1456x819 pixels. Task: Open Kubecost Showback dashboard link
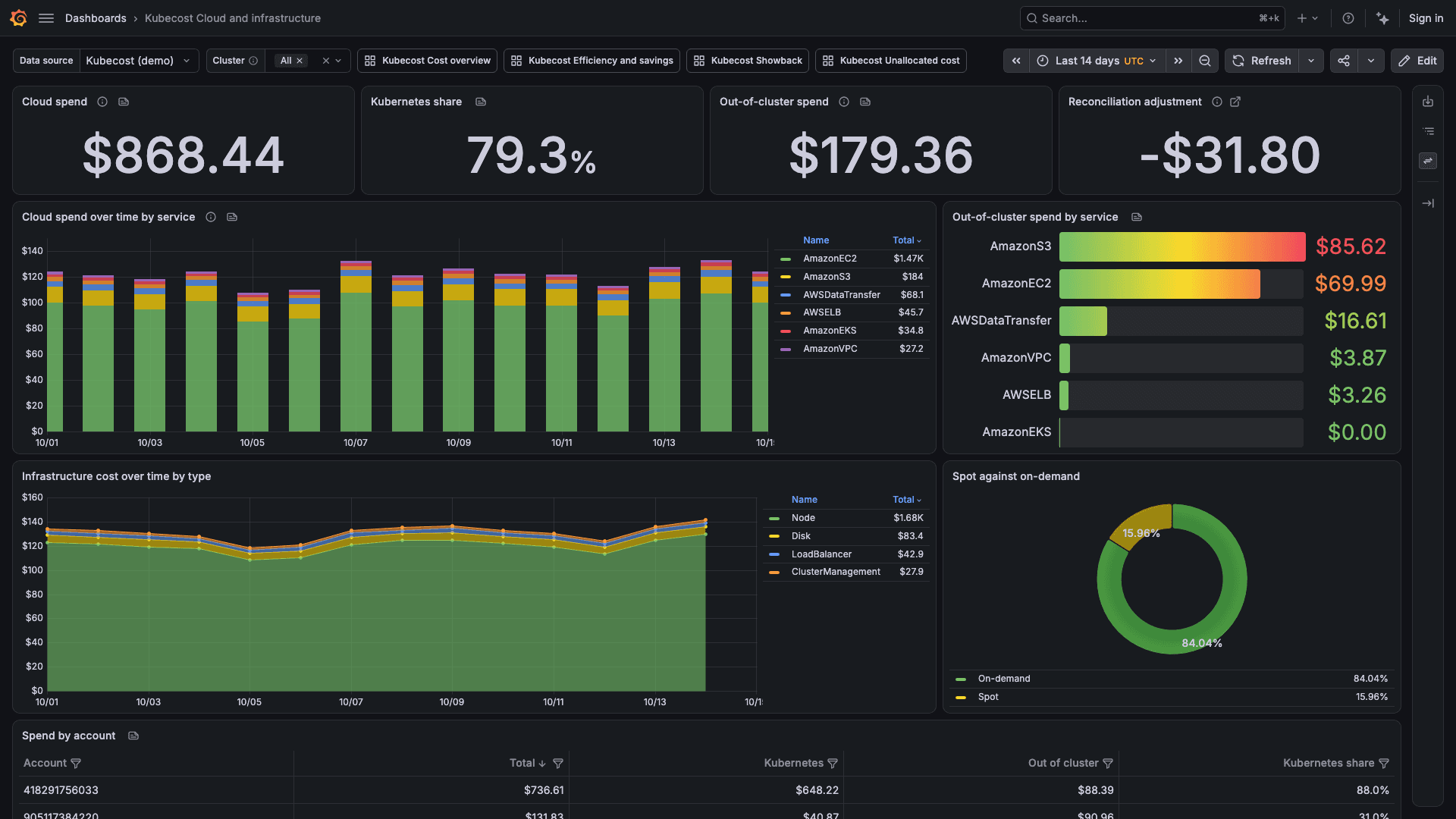pyautogui.click(x=748, y=61)
